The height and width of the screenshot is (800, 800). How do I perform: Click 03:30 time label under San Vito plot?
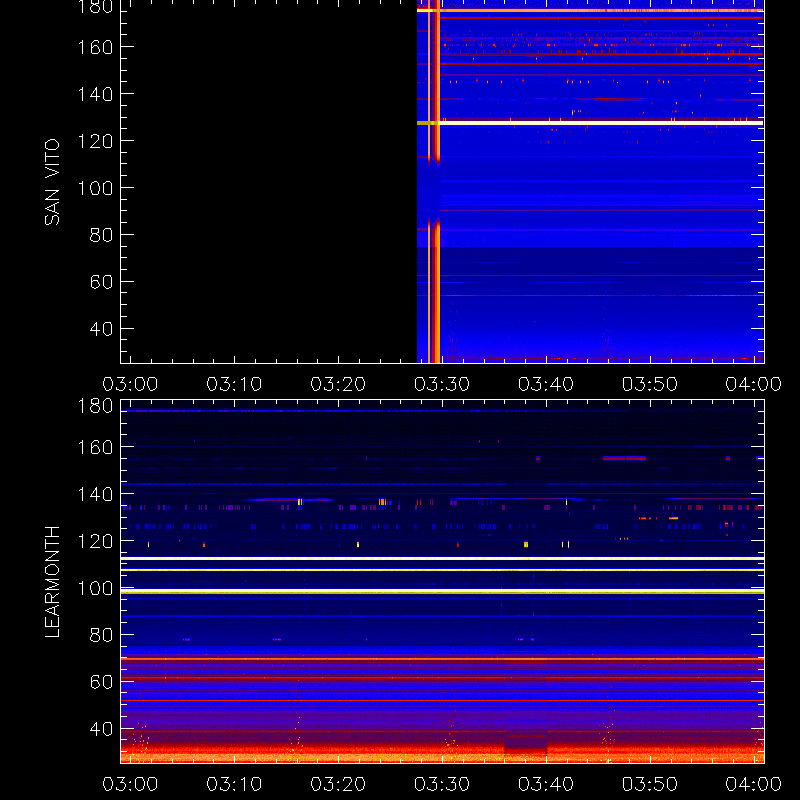pyautogui.click(x=442, y=384)
